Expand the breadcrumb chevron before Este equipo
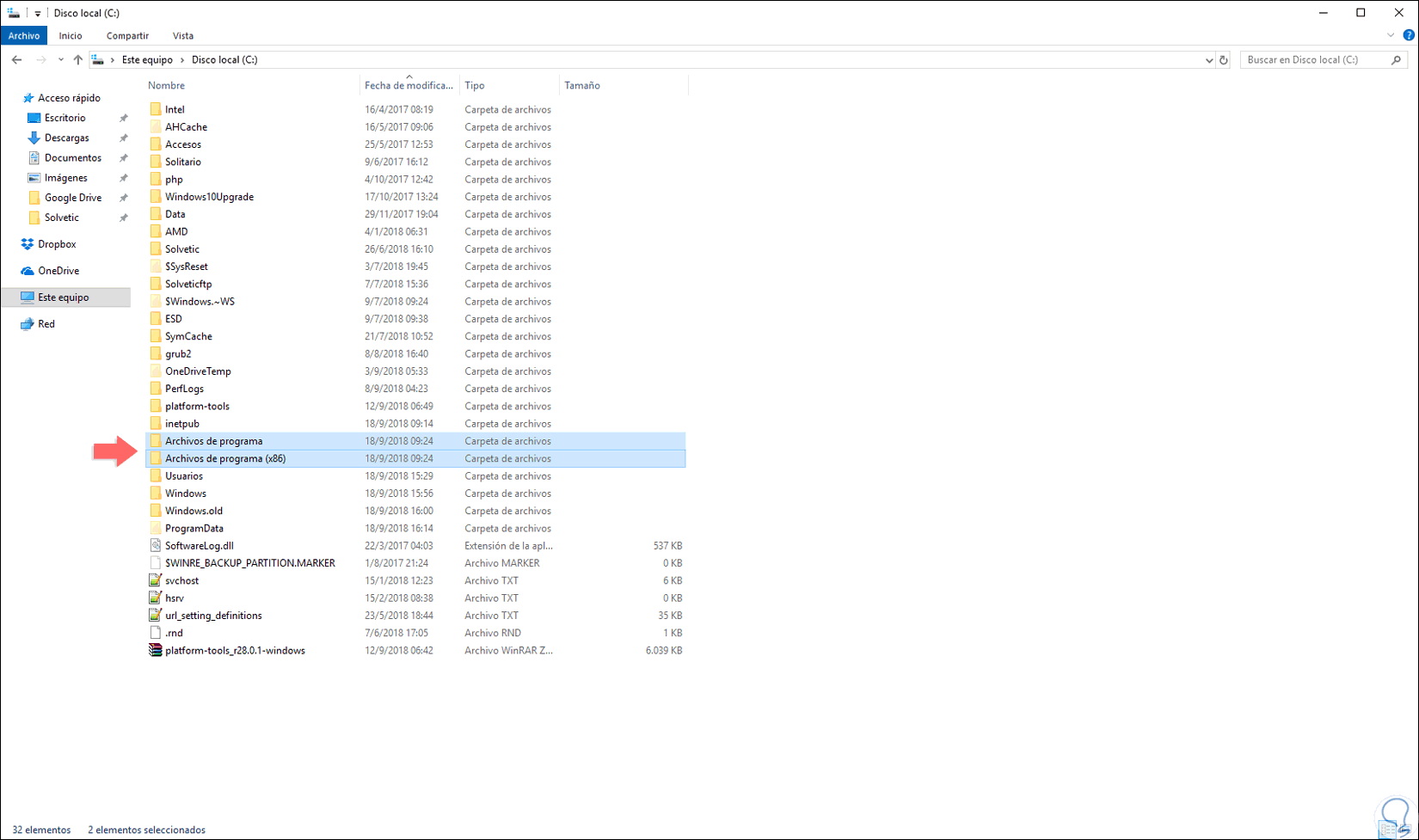Screen dimensions: 1419x840 112,60
